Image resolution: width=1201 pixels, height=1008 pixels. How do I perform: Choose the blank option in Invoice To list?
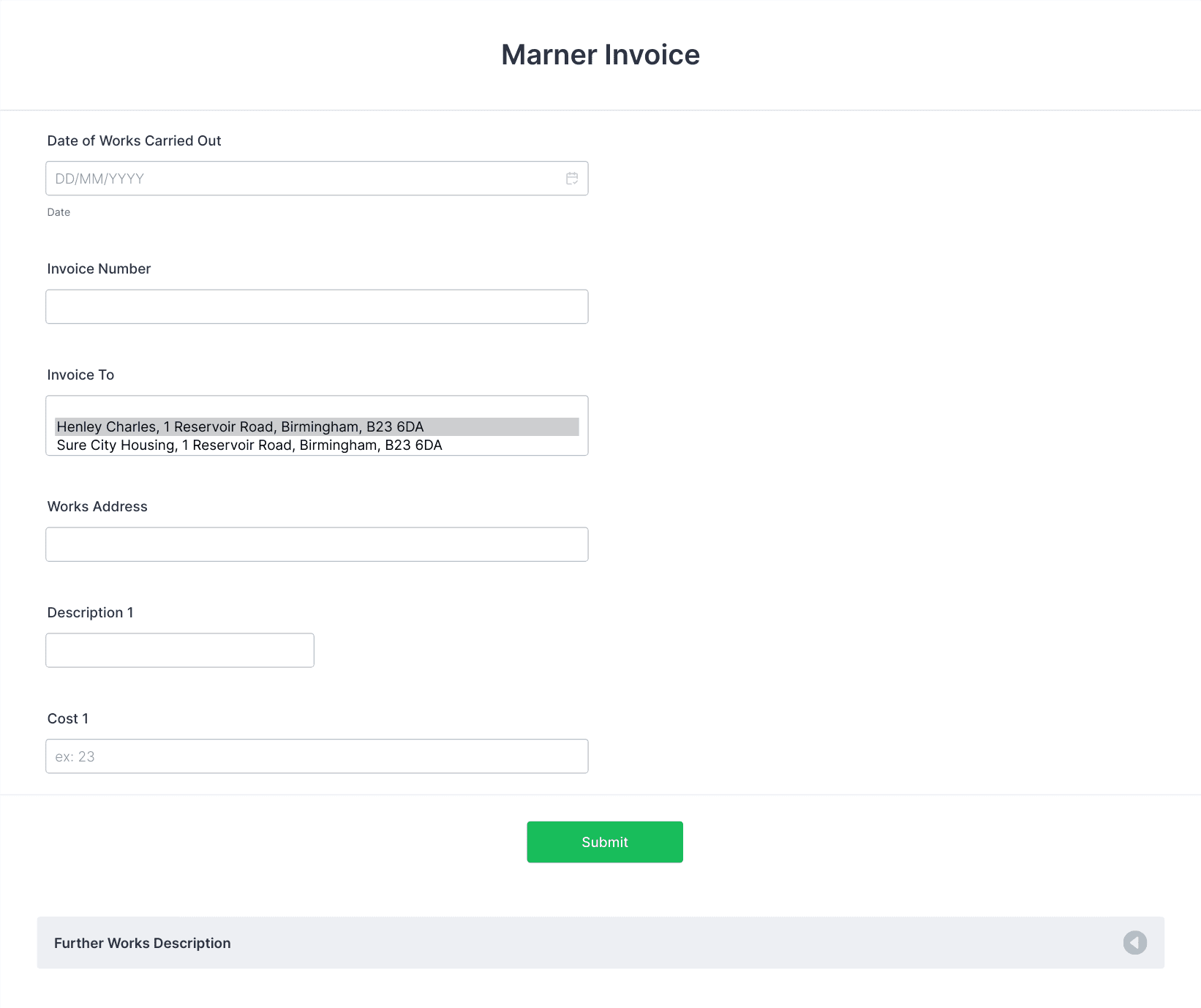point(316,409)
